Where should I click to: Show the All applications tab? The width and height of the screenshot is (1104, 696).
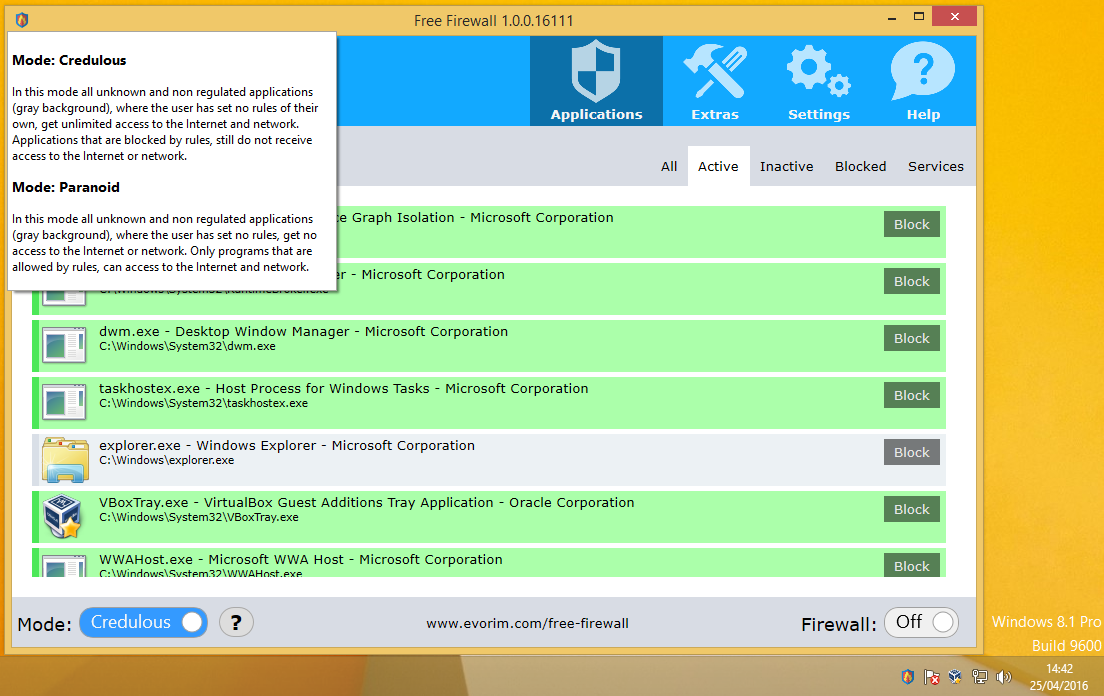[669, 166]
